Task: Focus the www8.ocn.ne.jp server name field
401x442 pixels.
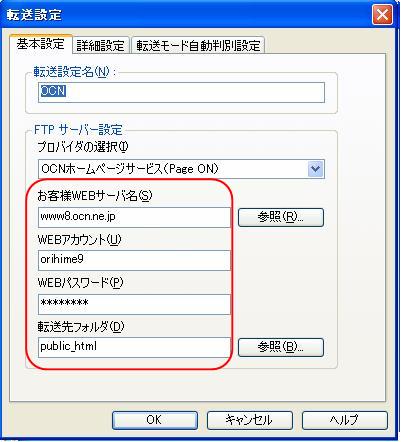Action: pyautogui.click(x=134, y=217)
